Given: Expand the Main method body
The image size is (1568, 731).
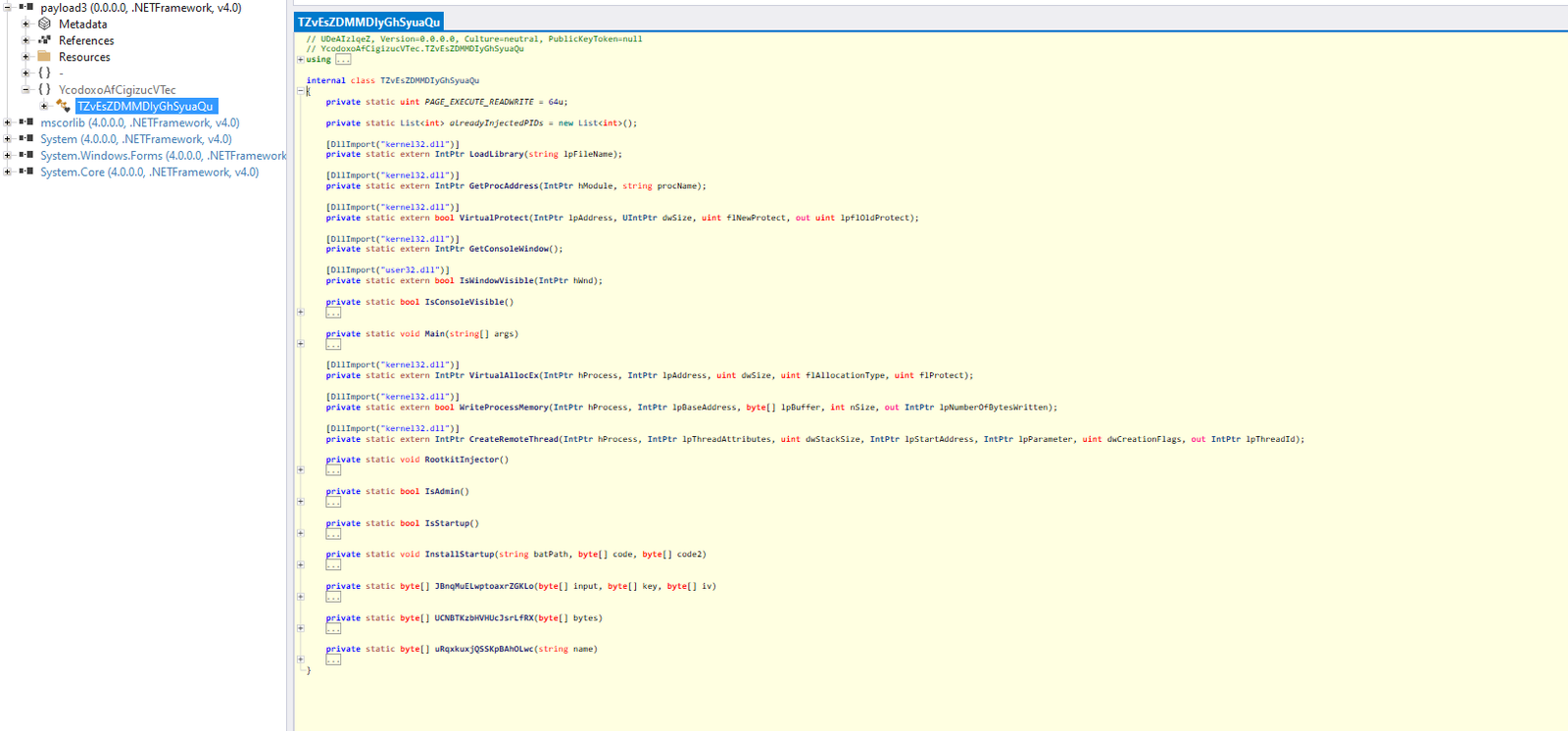Looking at the screenshot, I should click(x=301, y=344).
